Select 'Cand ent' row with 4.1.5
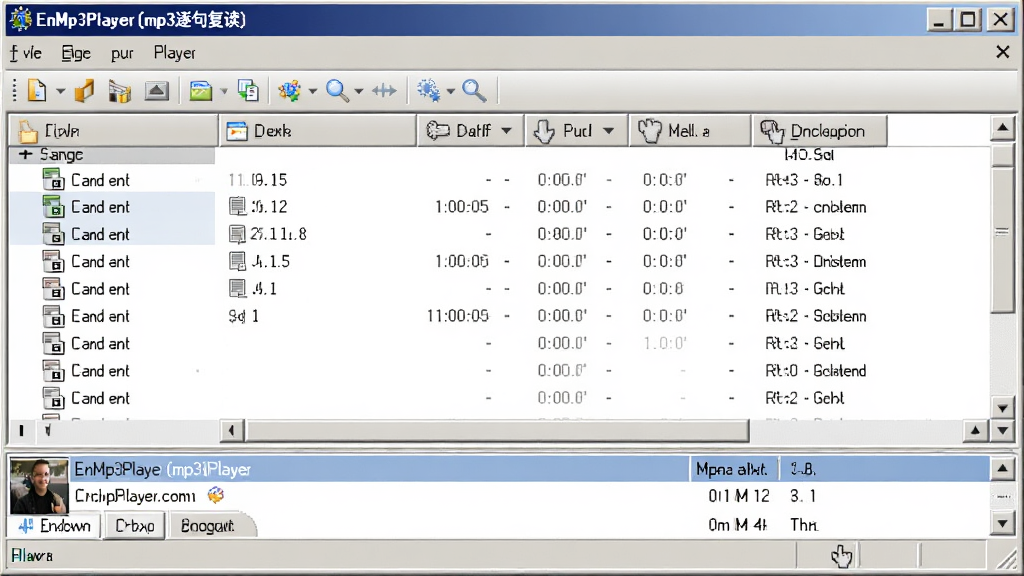Viewport: 1024px width, 576px height. [112, 261]
